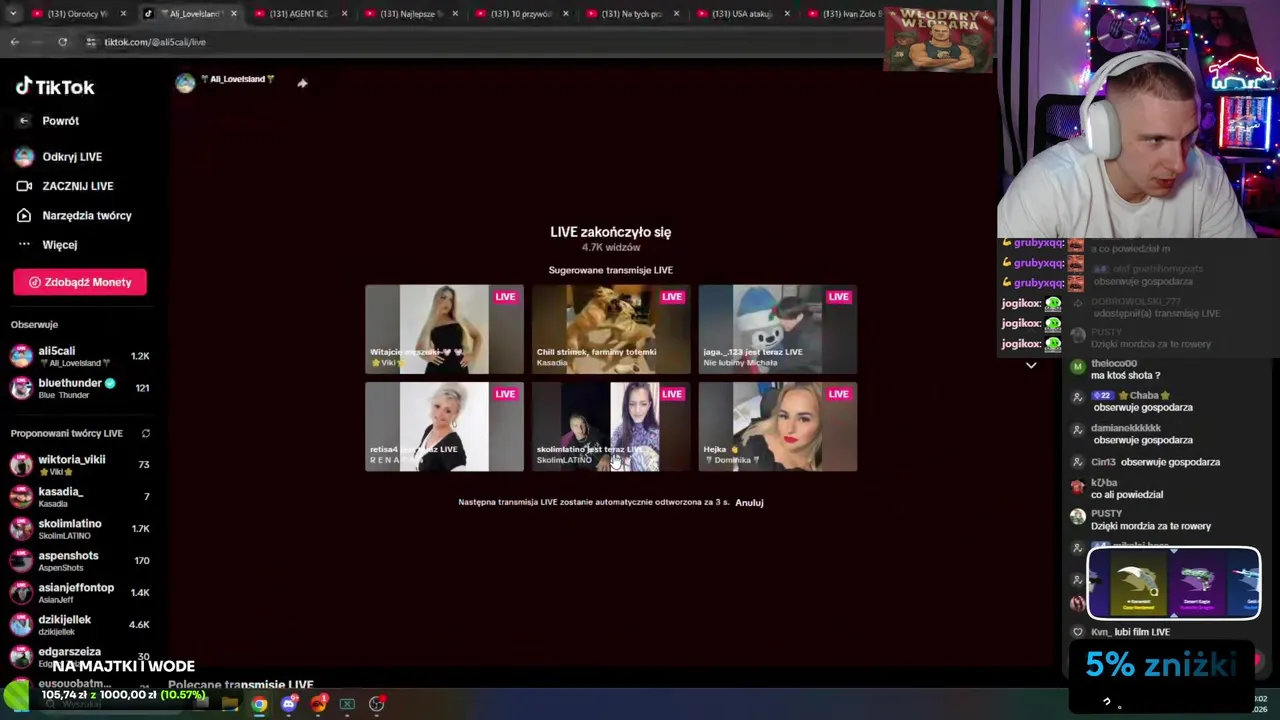Open the browser tab search dropdown
The width and height of the screenshot is (1280, 720).
[12, 14]
